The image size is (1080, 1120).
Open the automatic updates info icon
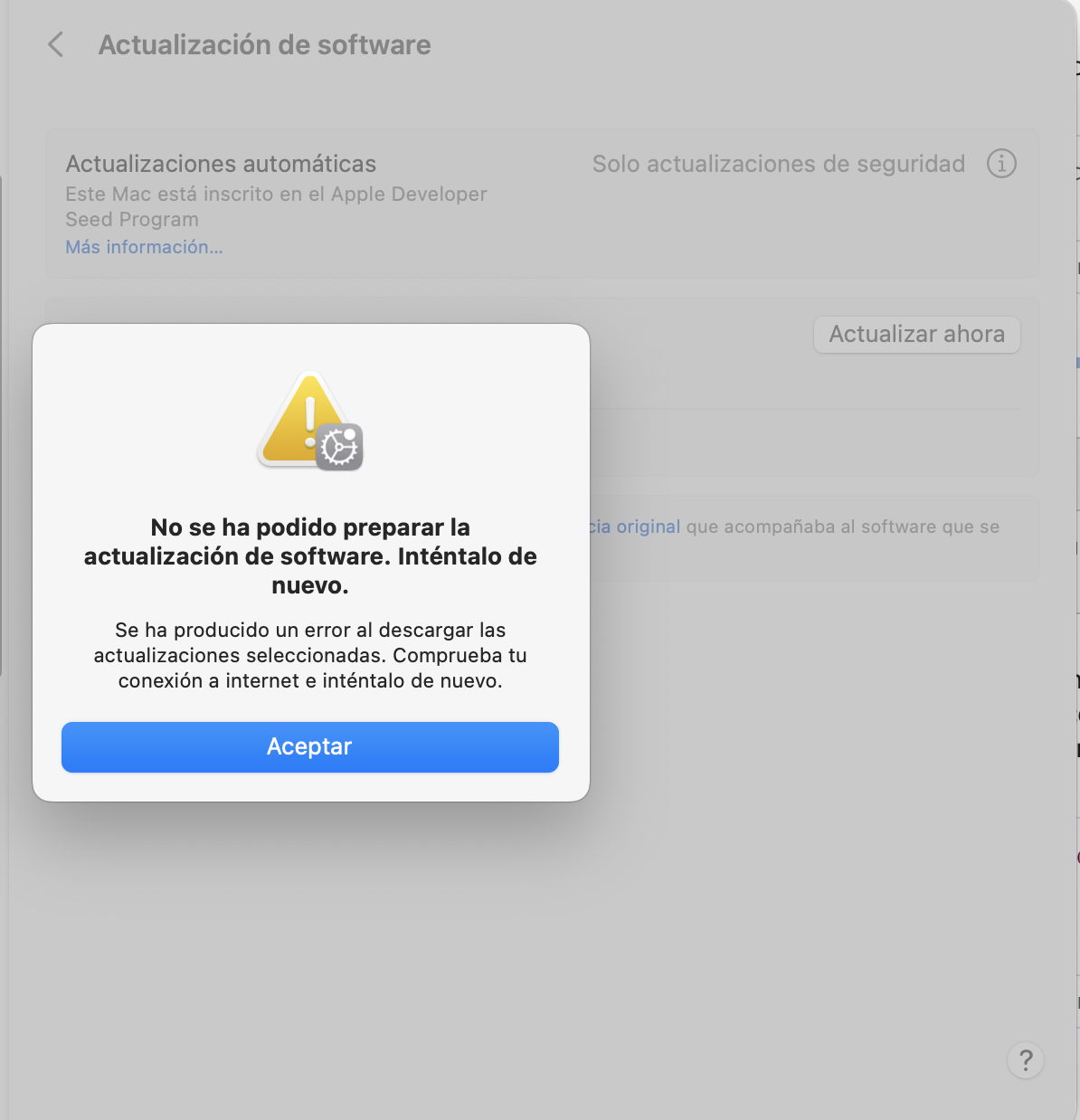1001,164
